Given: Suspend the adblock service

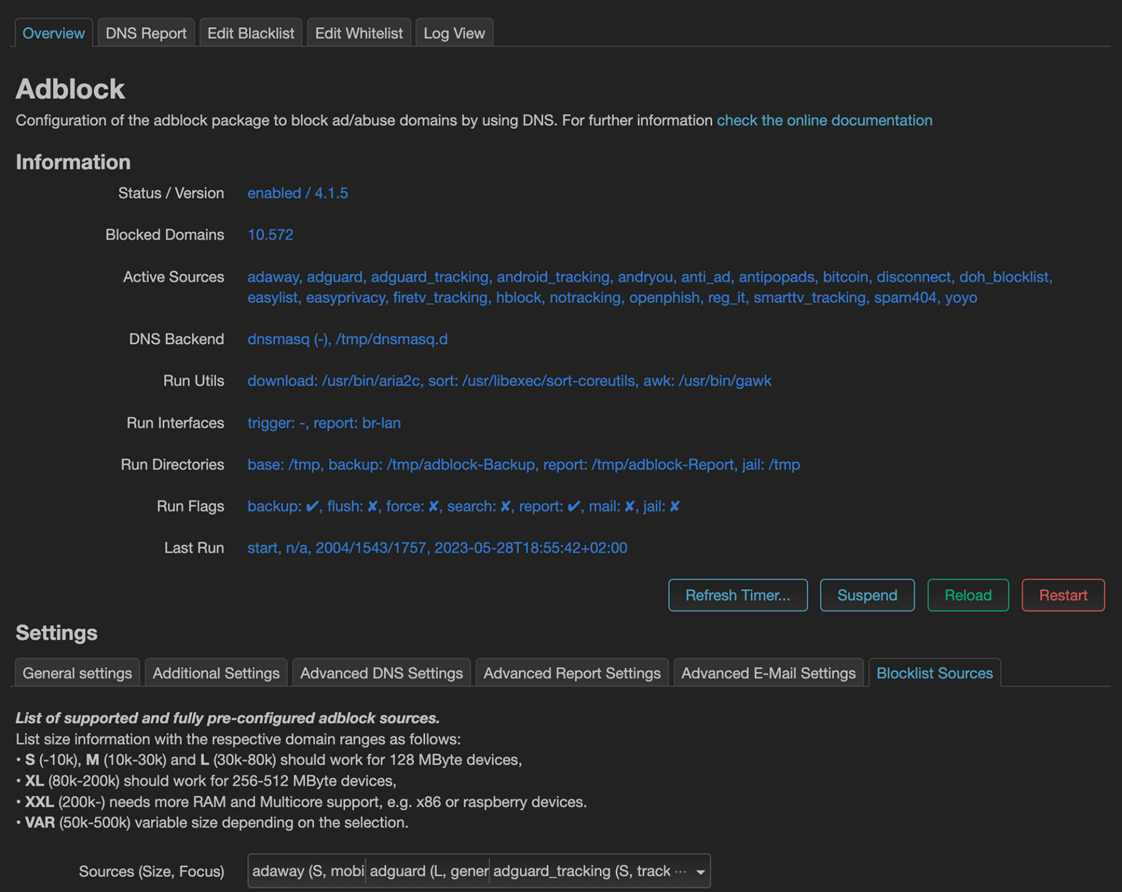Looking at the screenshot, I should (867, 595).
